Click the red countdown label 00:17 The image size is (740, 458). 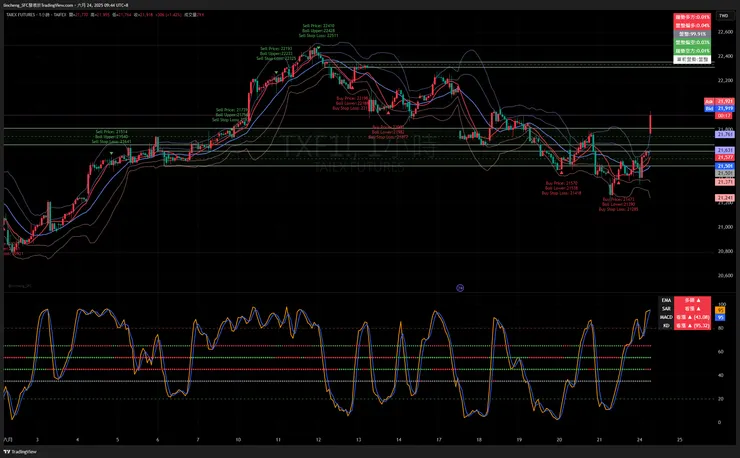[724, 116]
